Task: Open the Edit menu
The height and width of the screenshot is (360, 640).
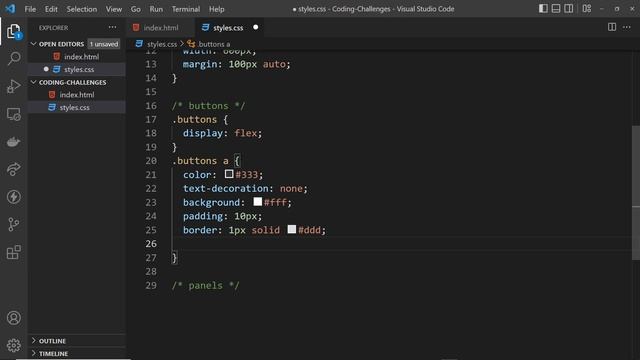Action: (x=51, y=9)
